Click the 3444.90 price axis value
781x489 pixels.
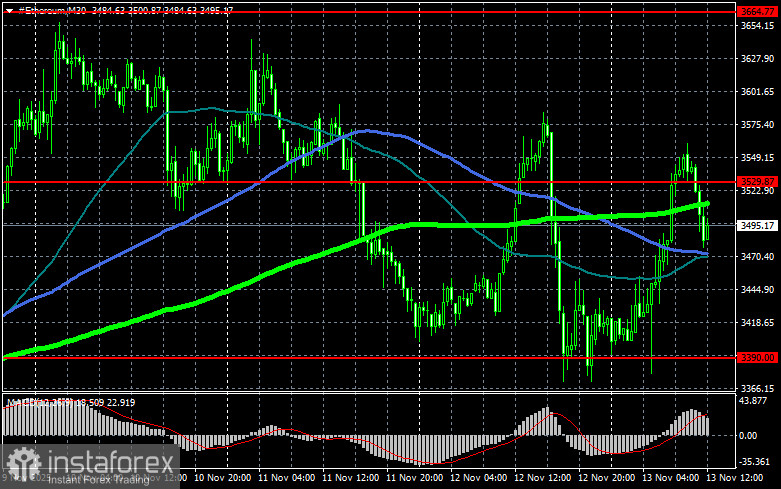[758, 289]
